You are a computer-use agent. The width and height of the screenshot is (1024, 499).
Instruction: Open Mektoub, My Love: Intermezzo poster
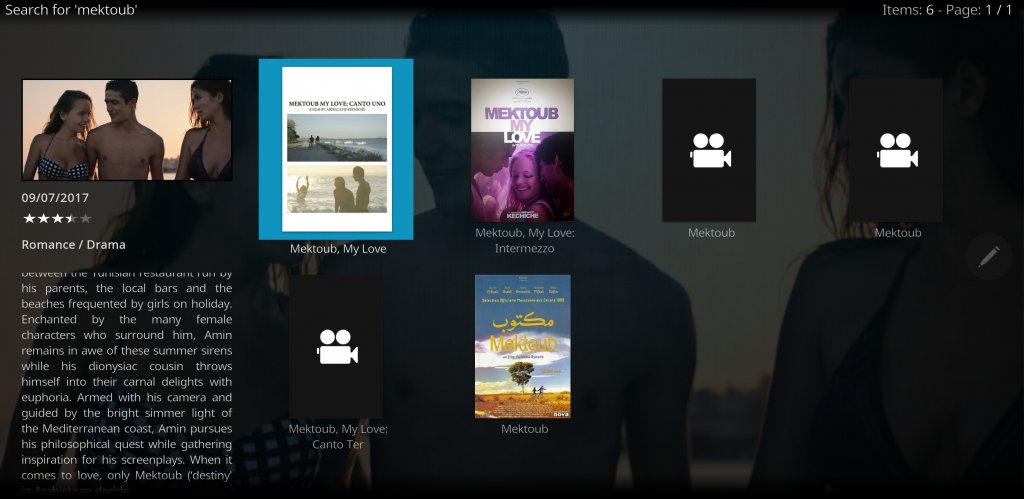pyautogui.click(x=522, y=150)
